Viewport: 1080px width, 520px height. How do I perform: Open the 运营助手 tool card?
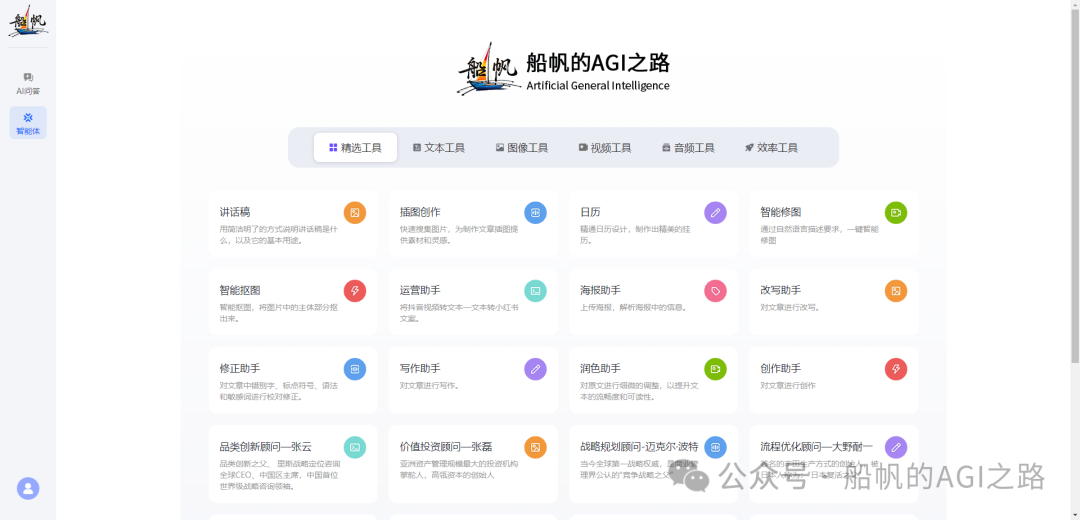(473, 302)
